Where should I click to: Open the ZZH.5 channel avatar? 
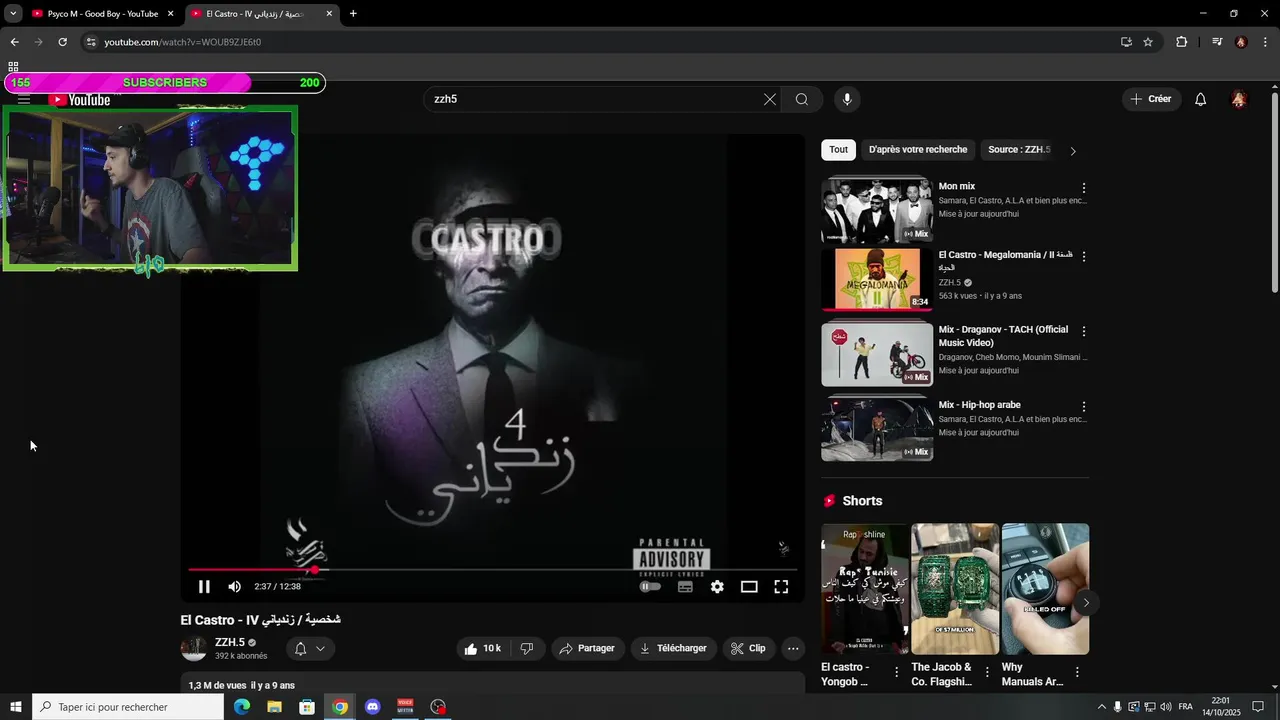(x=193, y=648)
